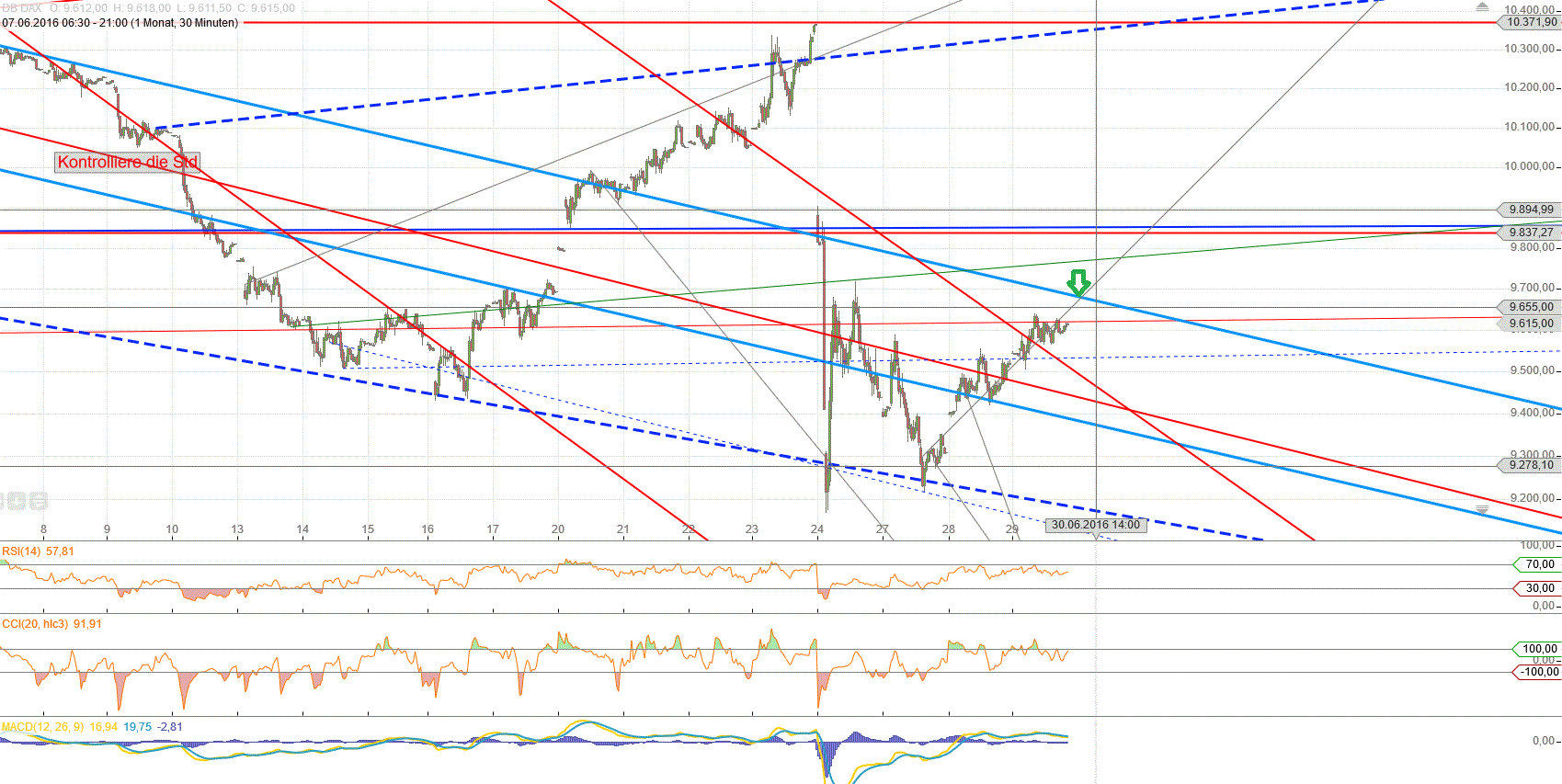The image size is (1562, 784).
Task: Click the MACD signal value 19,75
Action: (x=138, y=727)
